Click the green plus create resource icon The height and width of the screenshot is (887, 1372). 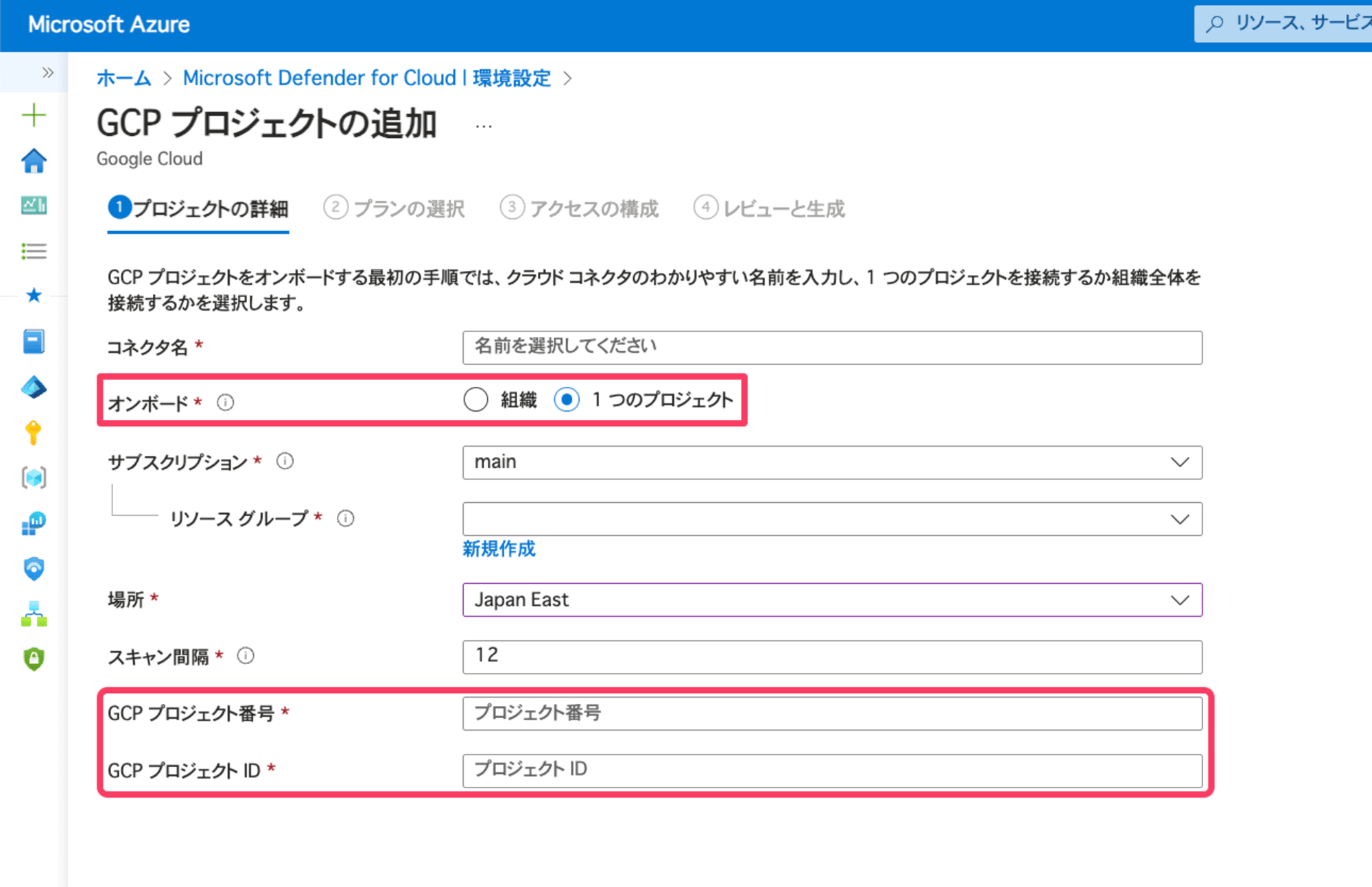point(34,115)
